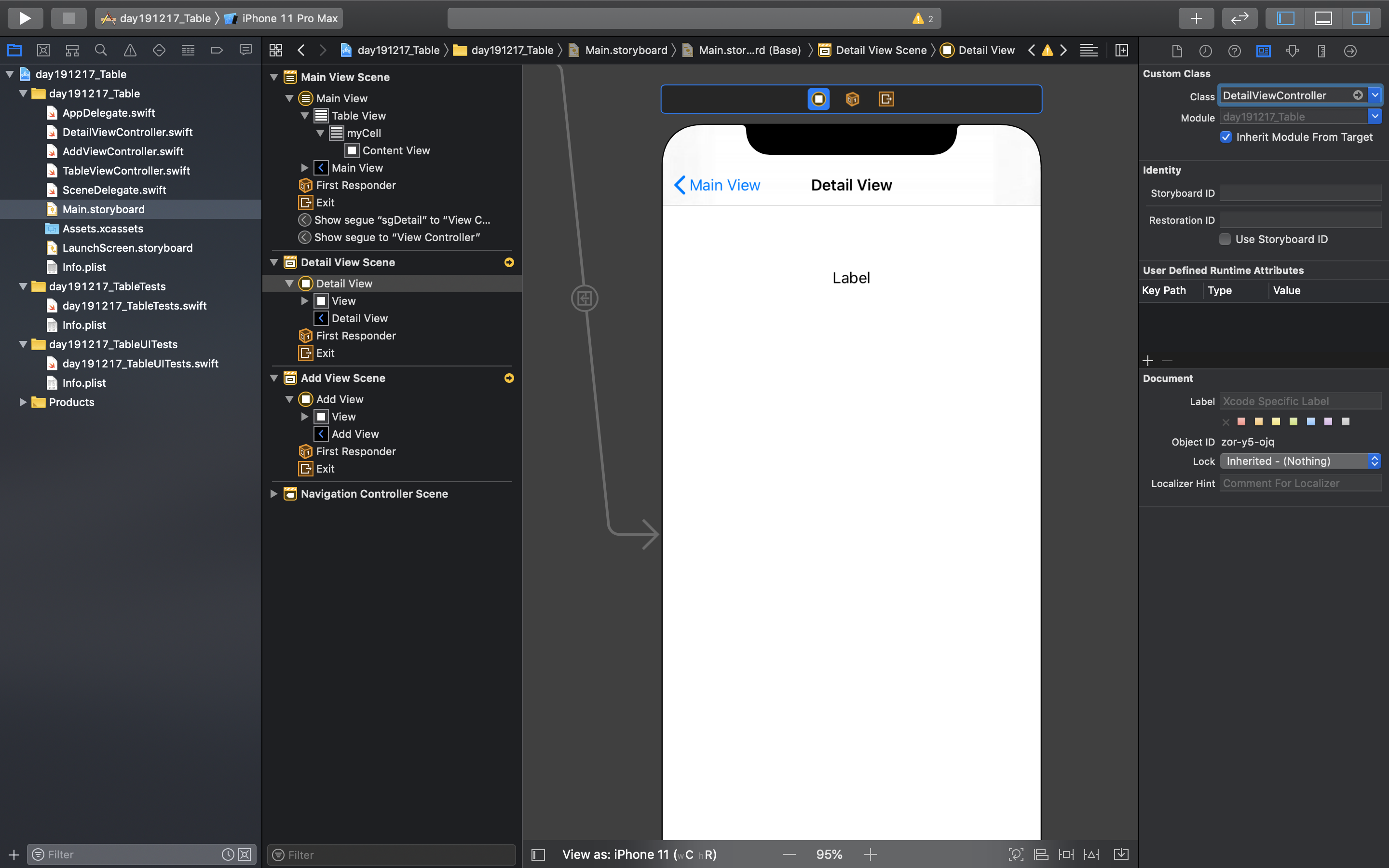Screen dimensions: 1389x868
Task: Open the Library plus button
Action: point(1196,18)
